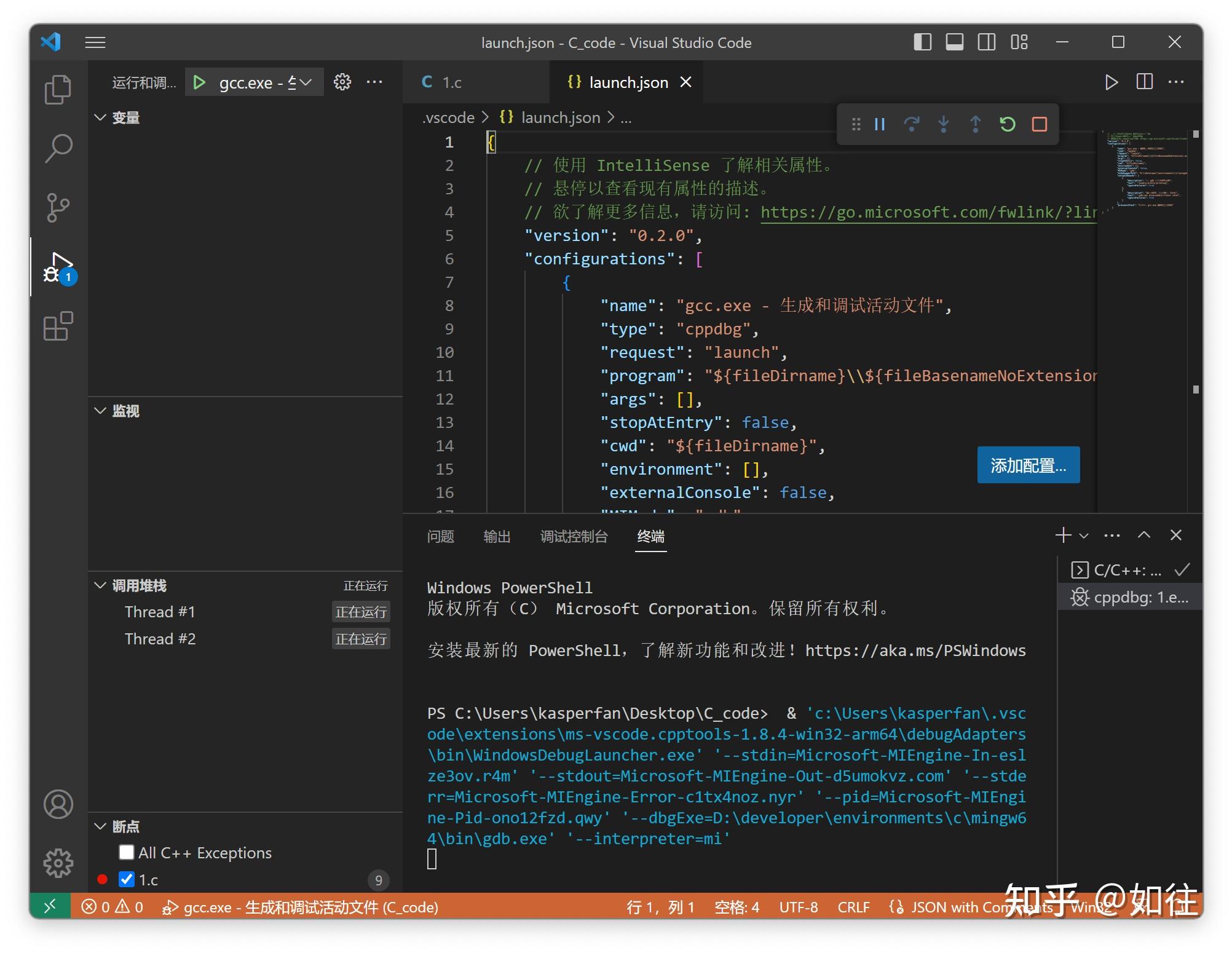Click the Step Over debug icon

pos(912,124)
